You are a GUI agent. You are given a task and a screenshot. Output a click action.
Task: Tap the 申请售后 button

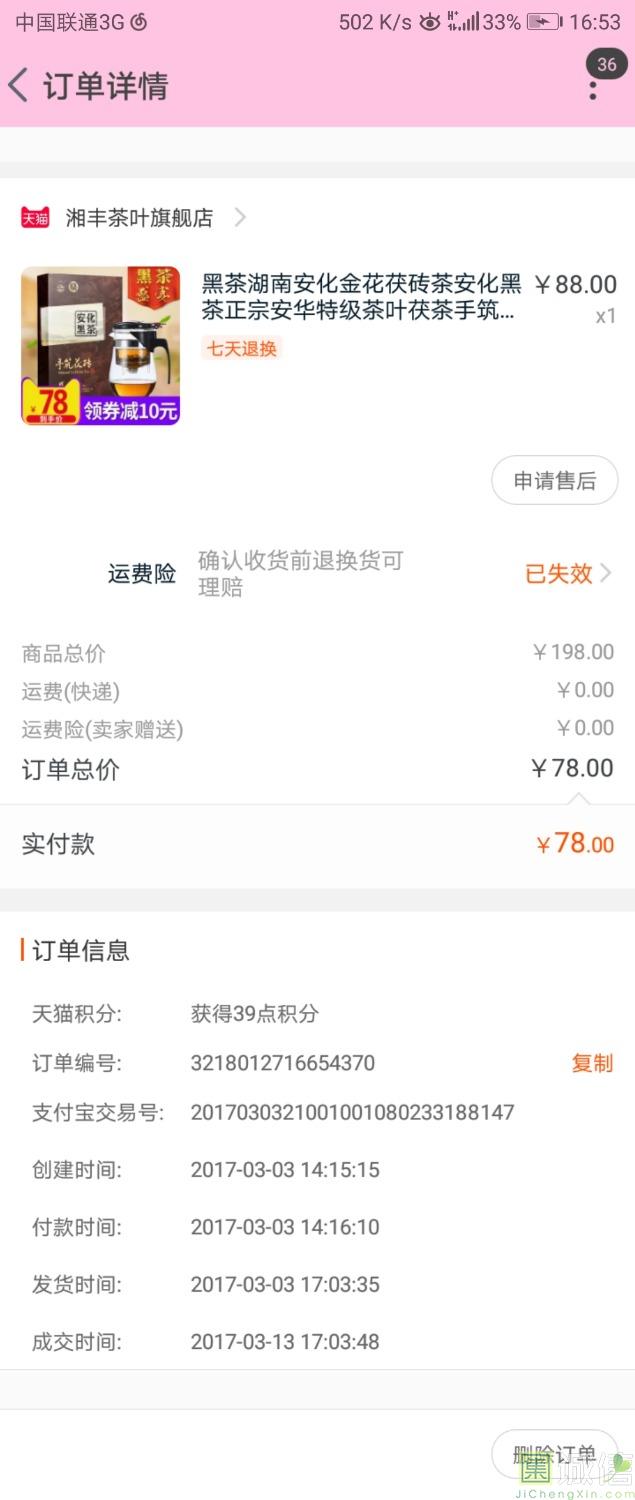tap(554, 480)
